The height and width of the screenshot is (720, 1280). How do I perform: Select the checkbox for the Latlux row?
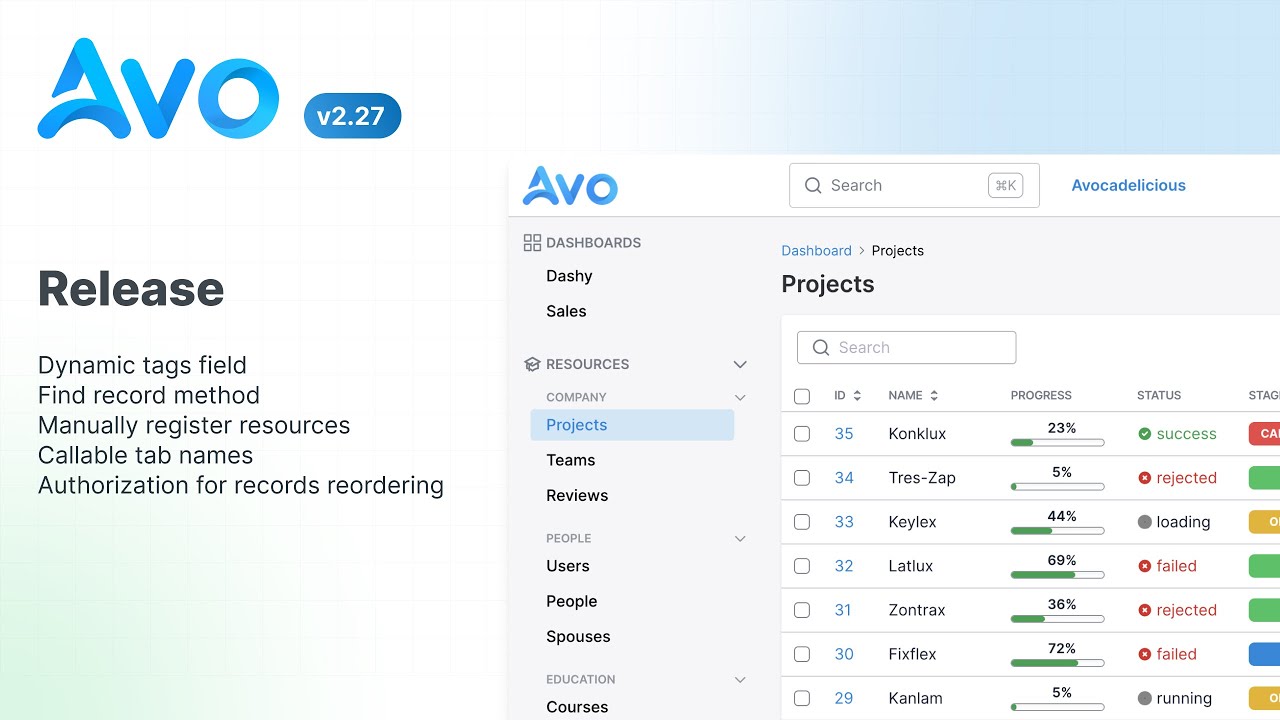802,566
